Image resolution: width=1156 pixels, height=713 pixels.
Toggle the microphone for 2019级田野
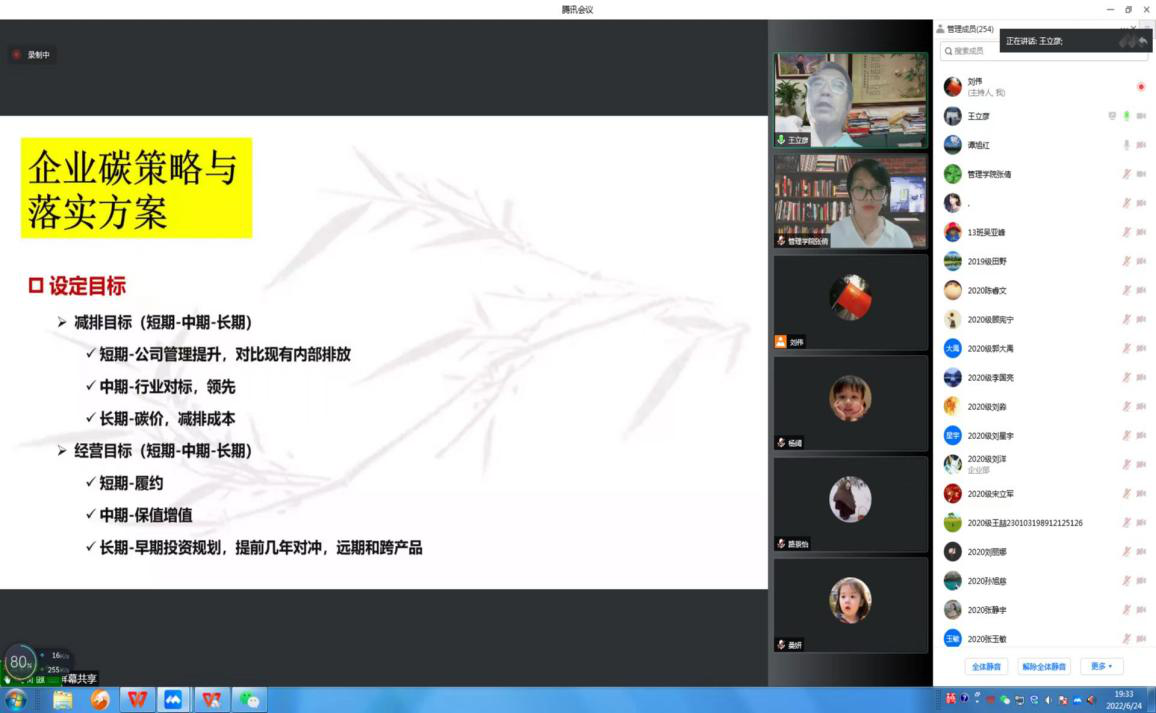pos(1126,261)
